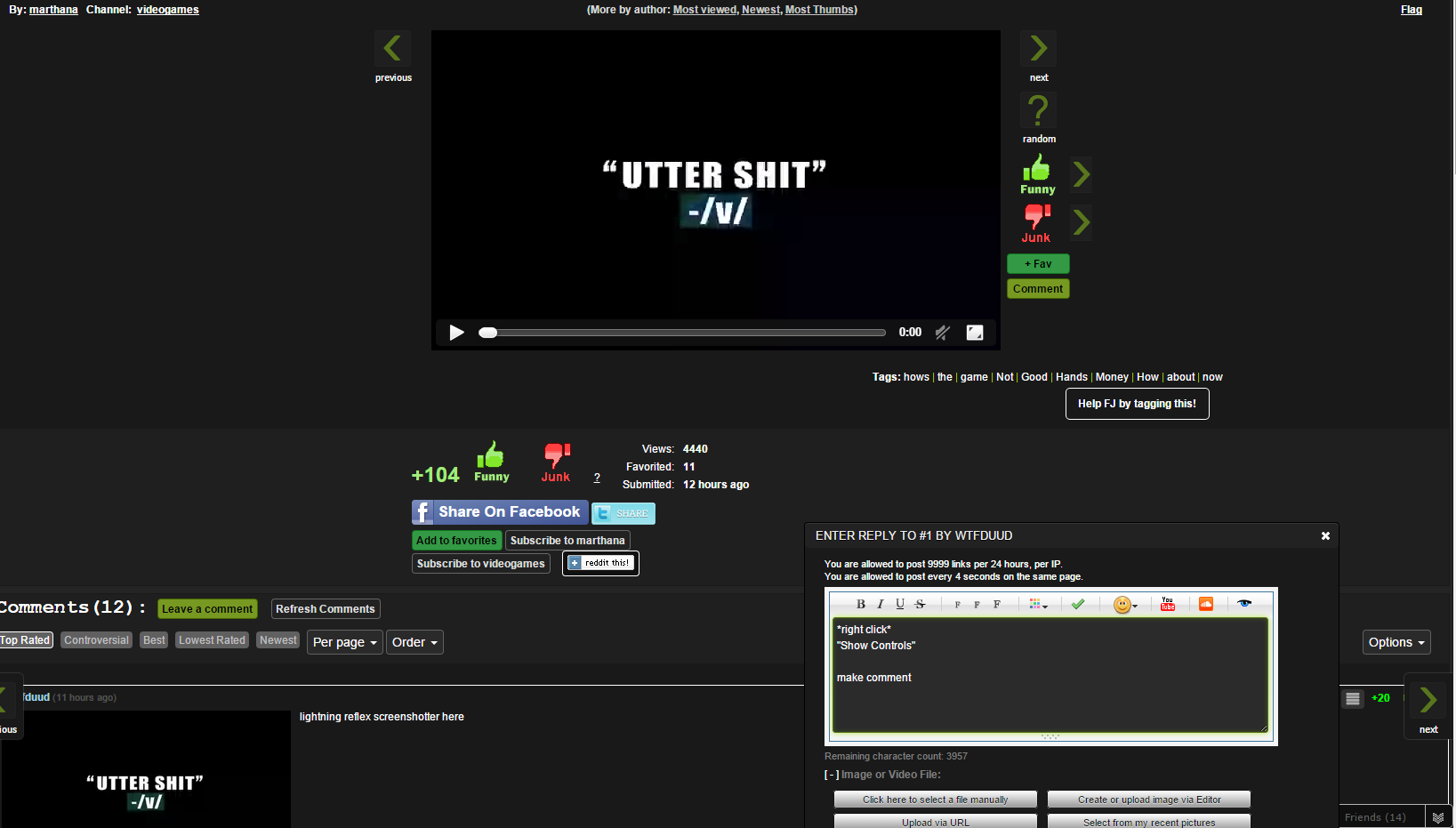Viewport: 1456px width, 828px height.
Task: Select the Newest comments tab
Action: click(x=278, y=640)
